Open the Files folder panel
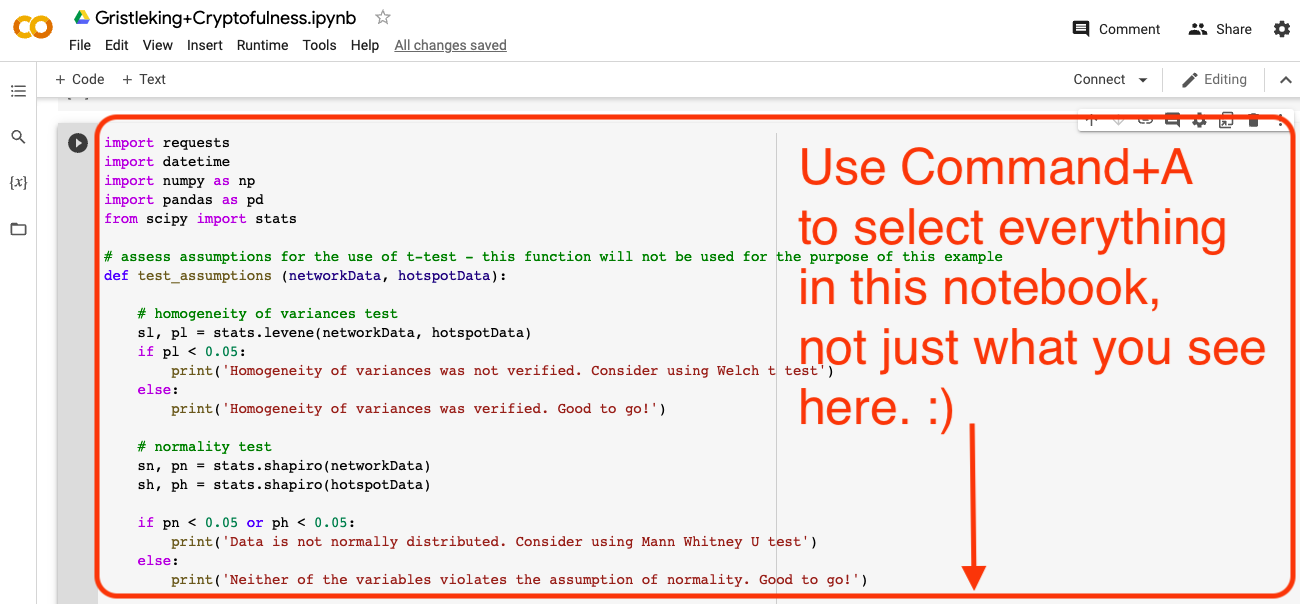 [18, 229]
